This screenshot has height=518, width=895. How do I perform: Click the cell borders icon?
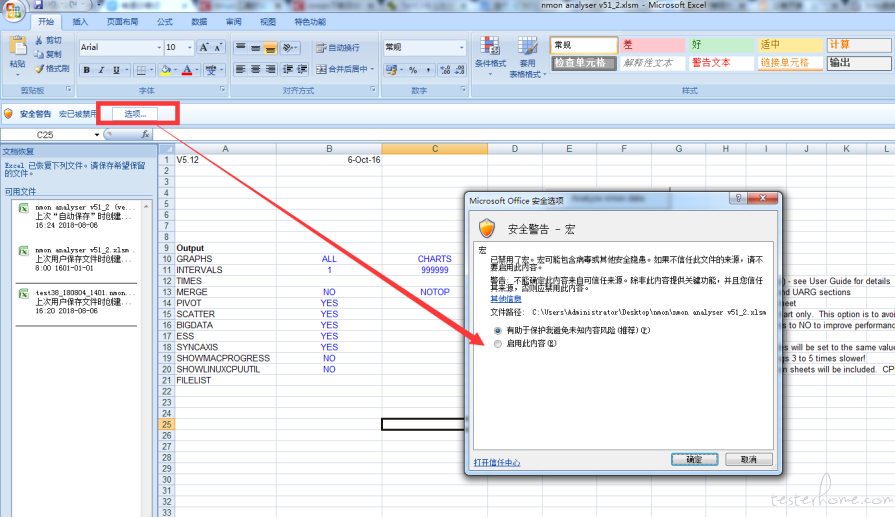coord(140,70)
